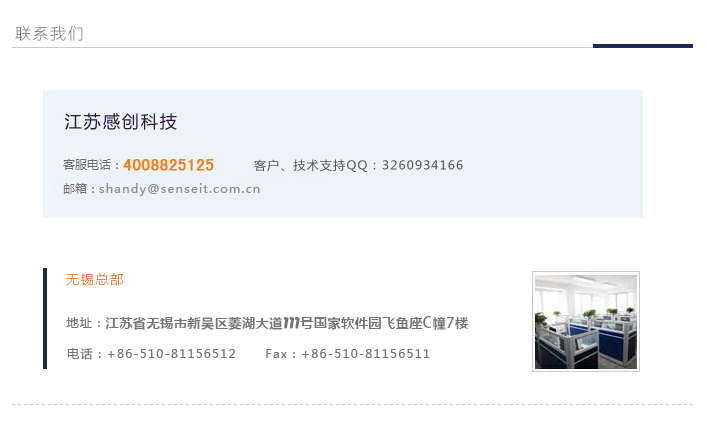Click the Fax label

coord(276,354)
